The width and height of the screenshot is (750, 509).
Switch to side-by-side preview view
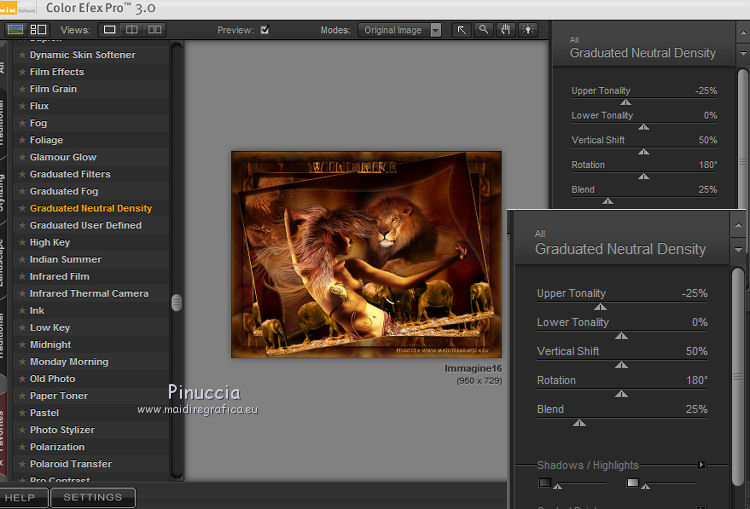(155, 30)
